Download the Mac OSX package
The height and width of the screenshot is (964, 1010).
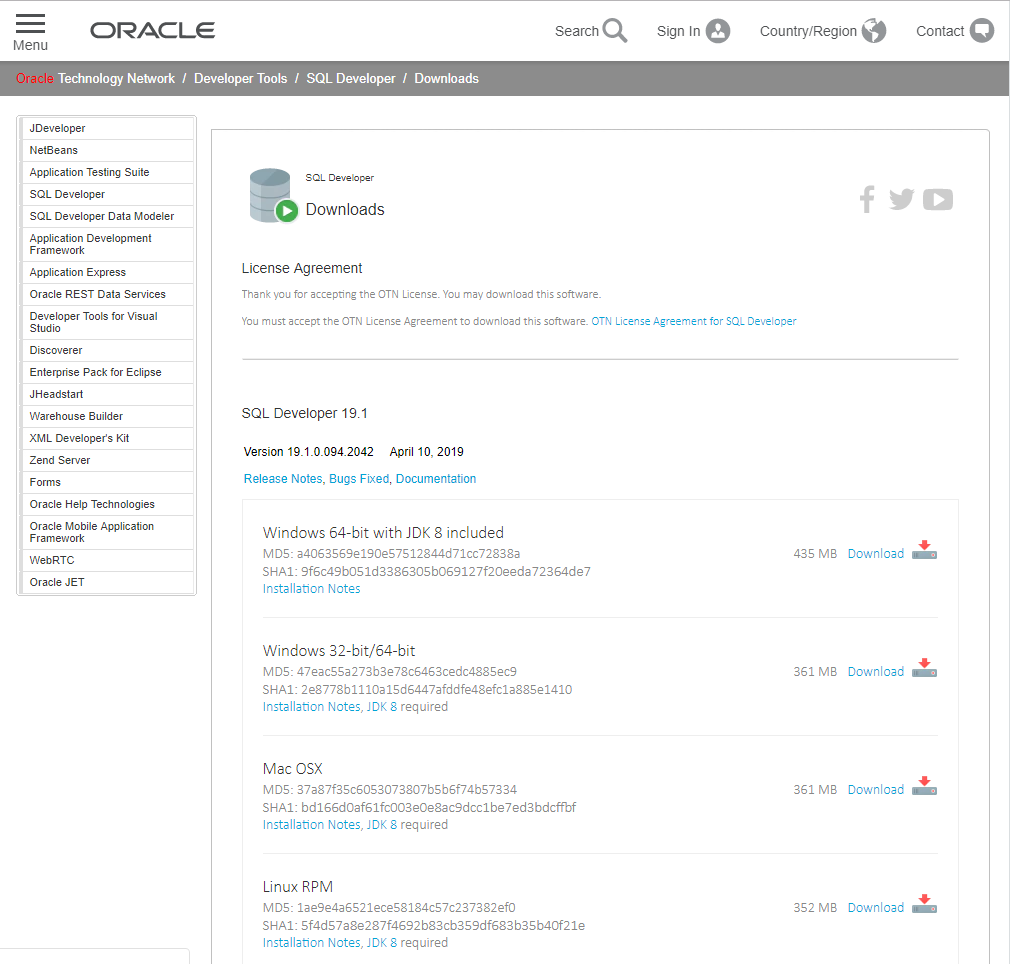point(875,789)
